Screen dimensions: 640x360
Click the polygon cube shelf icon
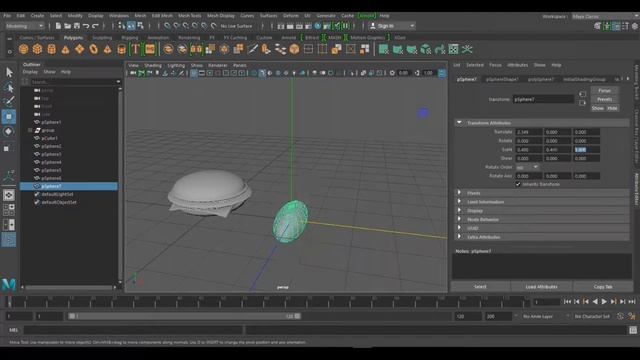pyautogui.click(x=37, y=49)
